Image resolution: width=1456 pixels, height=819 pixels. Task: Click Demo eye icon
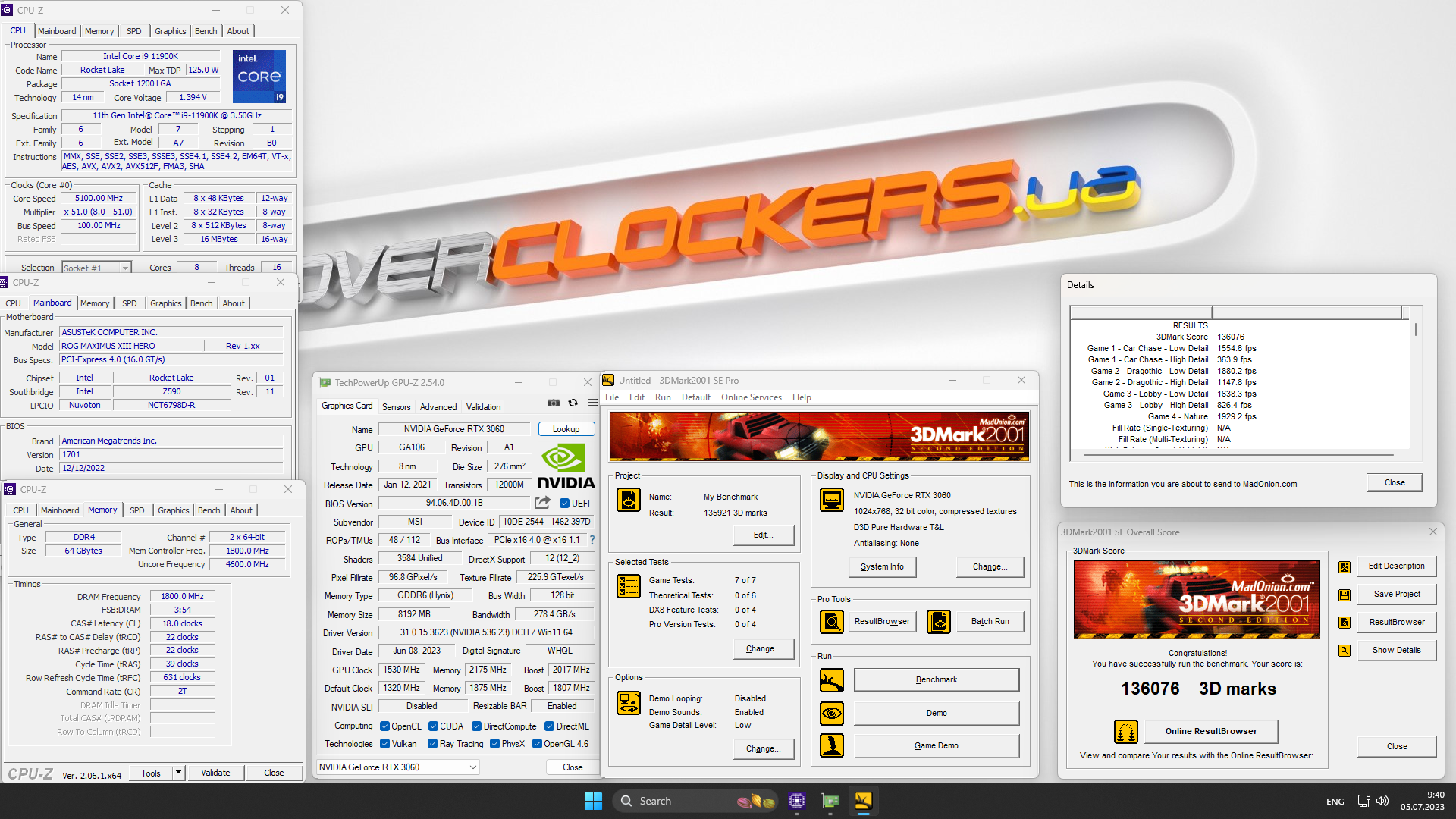click(832, 714)
